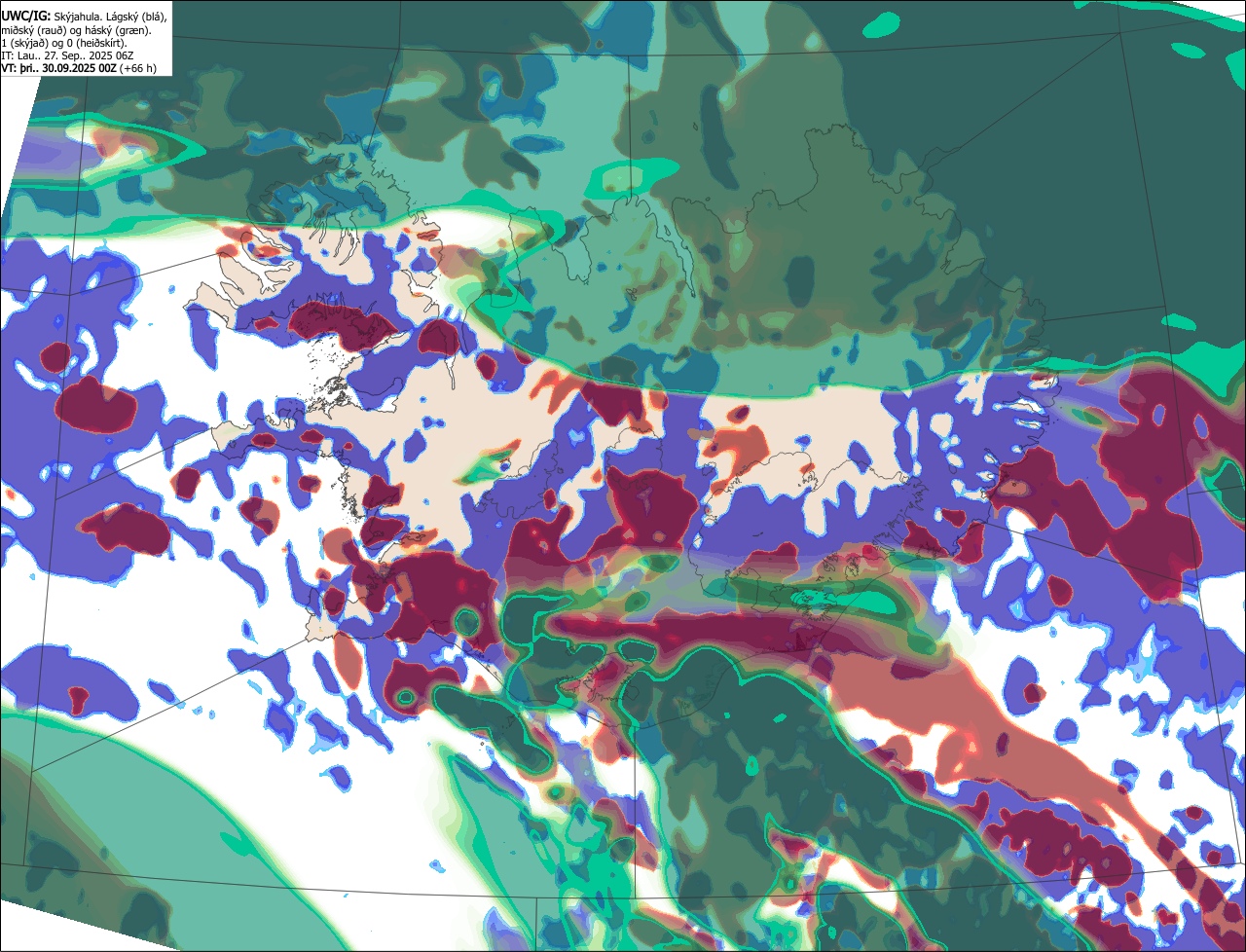Click the initial time "IT: Lau.. 27. Sep.. 2025 06Z"
Image resolution: width=1246 pixels, height=952 pixels.
click(x=67, y=56)
